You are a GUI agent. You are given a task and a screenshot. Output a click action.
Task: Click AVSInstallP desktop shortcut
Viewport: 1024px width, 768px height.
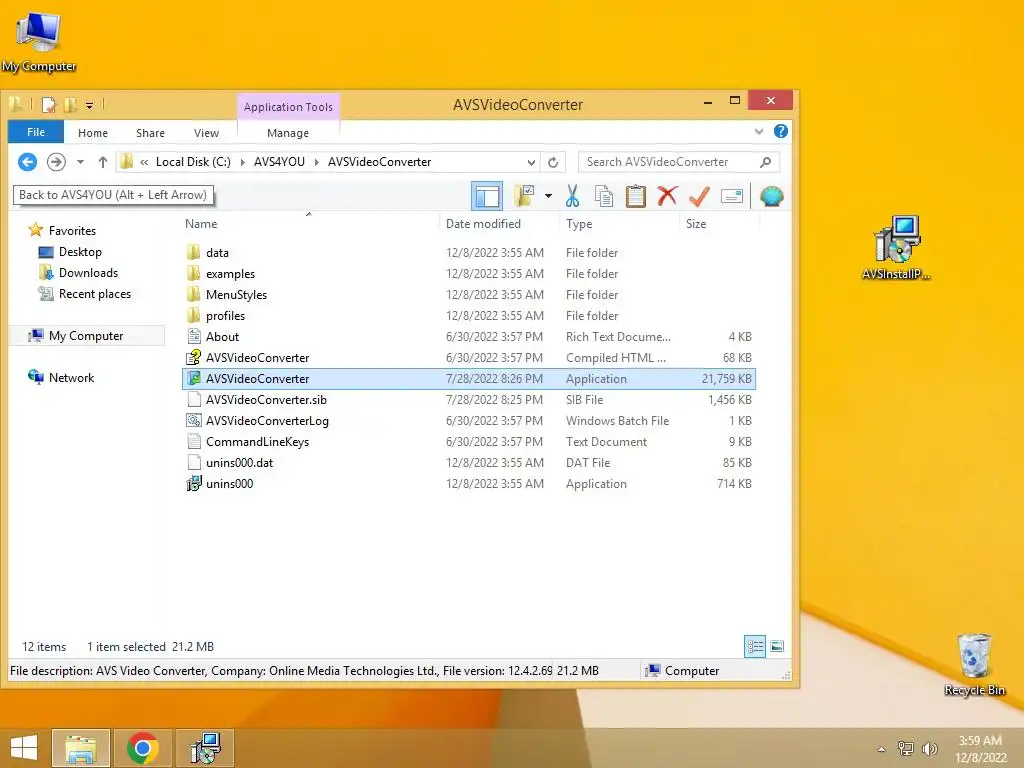point(896,248)
